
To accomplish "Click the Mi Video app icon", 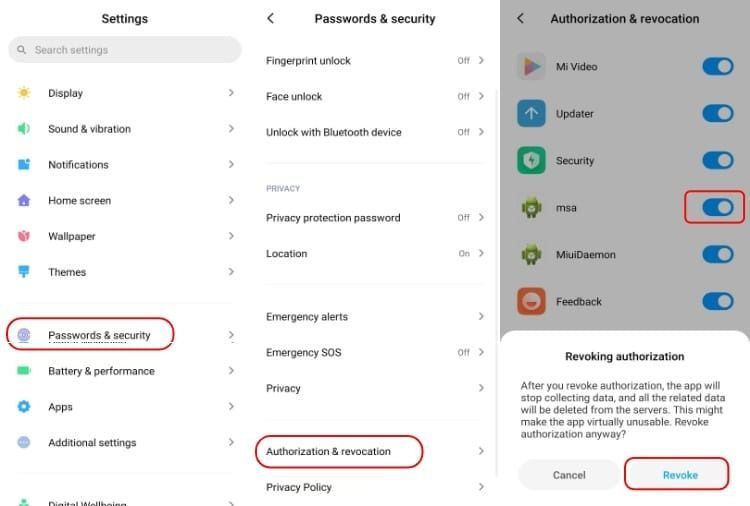I will (531, 66).
